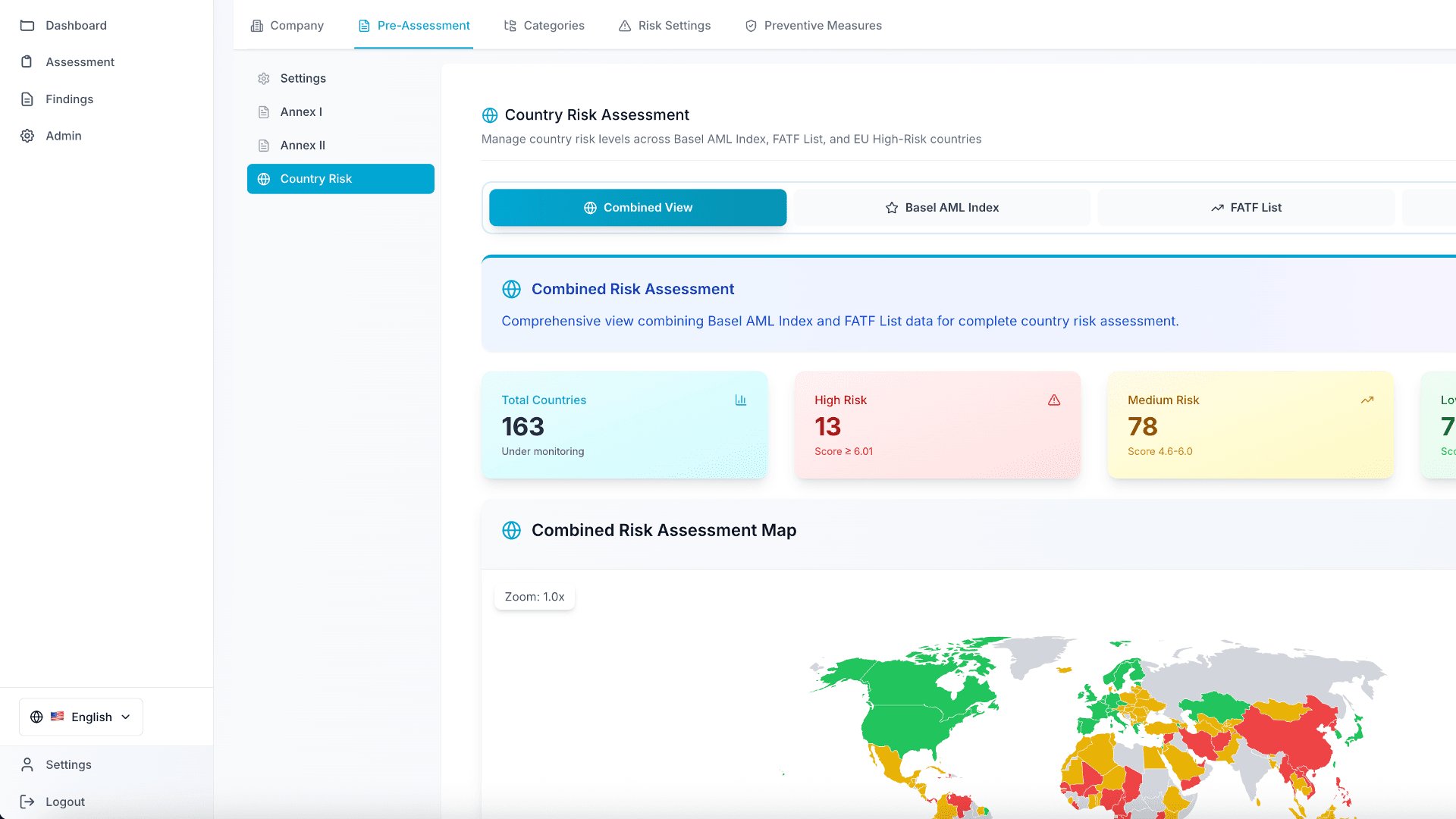Open the Categories tab

[x=544, y=26]
